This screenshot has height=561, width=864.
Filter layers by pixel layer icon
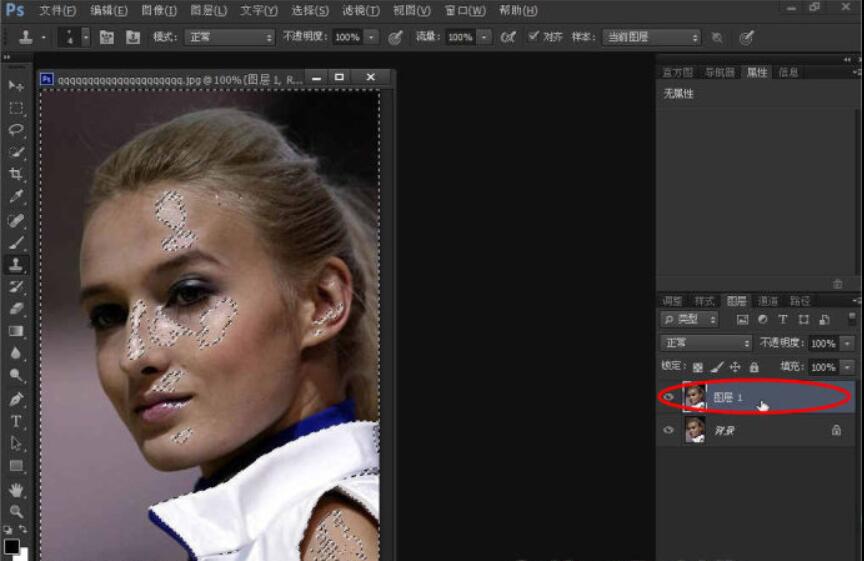(x=742, y=320)
